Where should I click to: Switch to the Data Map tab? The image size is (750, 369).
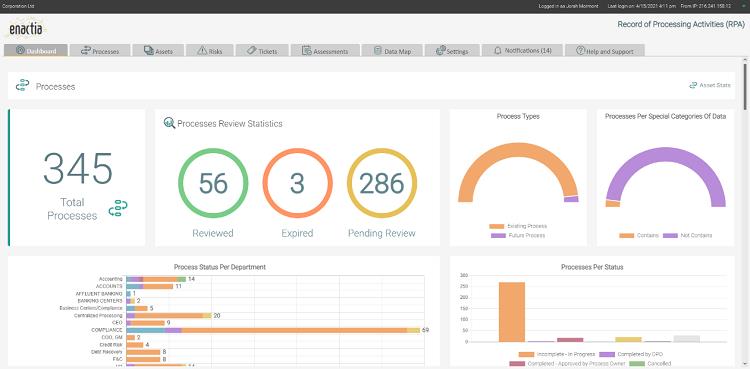pyautogui.click(x=392, y=51)
